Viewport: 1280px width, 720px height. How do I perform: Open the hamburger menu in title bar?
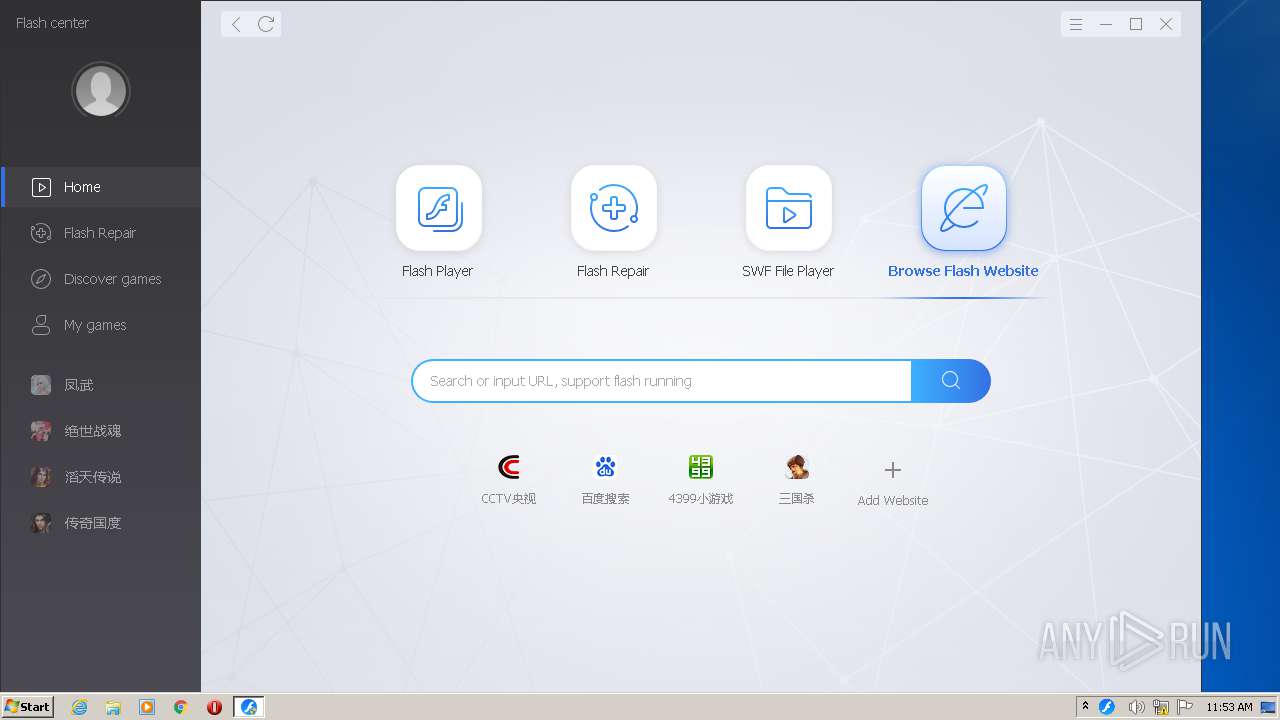(x=1076, y=24)
